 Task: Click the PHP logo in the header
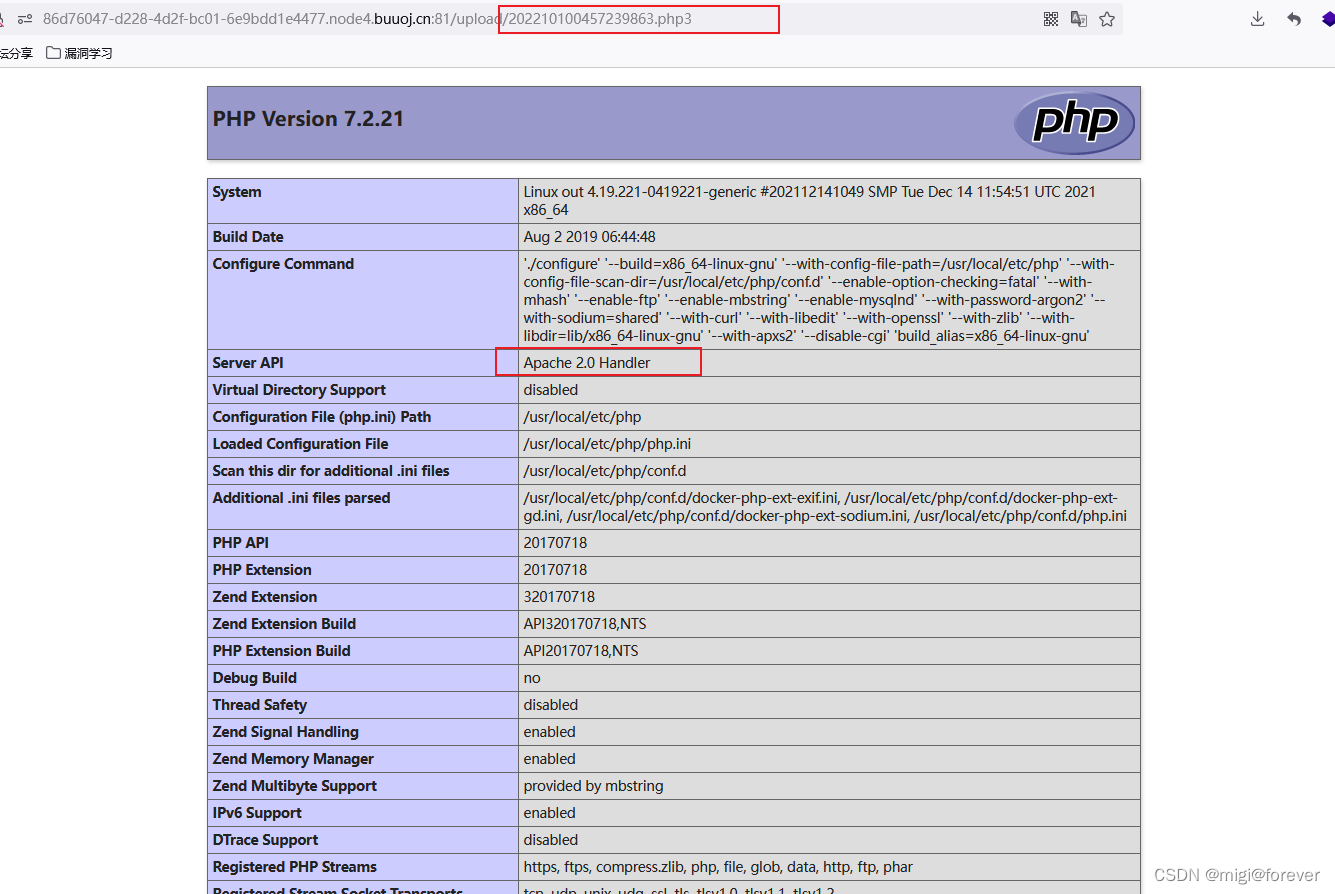click(1074, 123)
